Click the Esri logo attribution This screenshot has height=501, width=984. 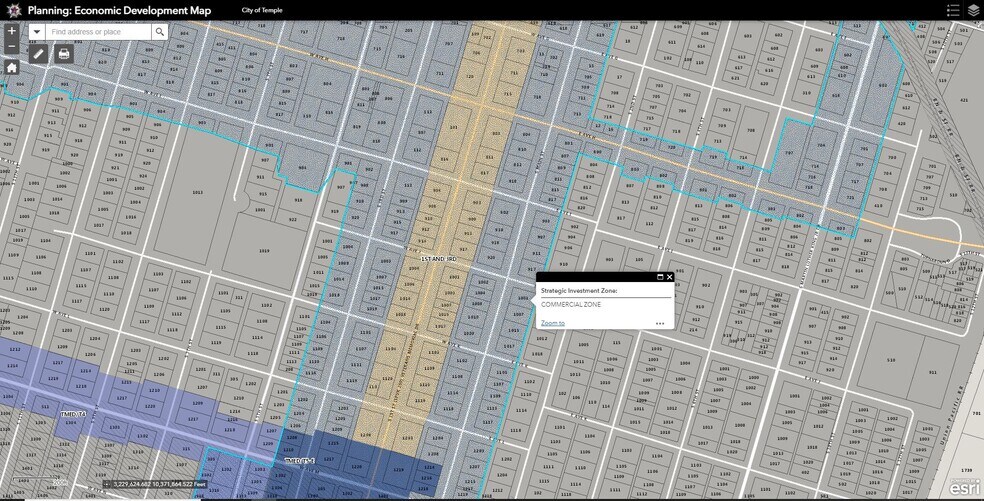pyautogui.click(x=964, y=487)
